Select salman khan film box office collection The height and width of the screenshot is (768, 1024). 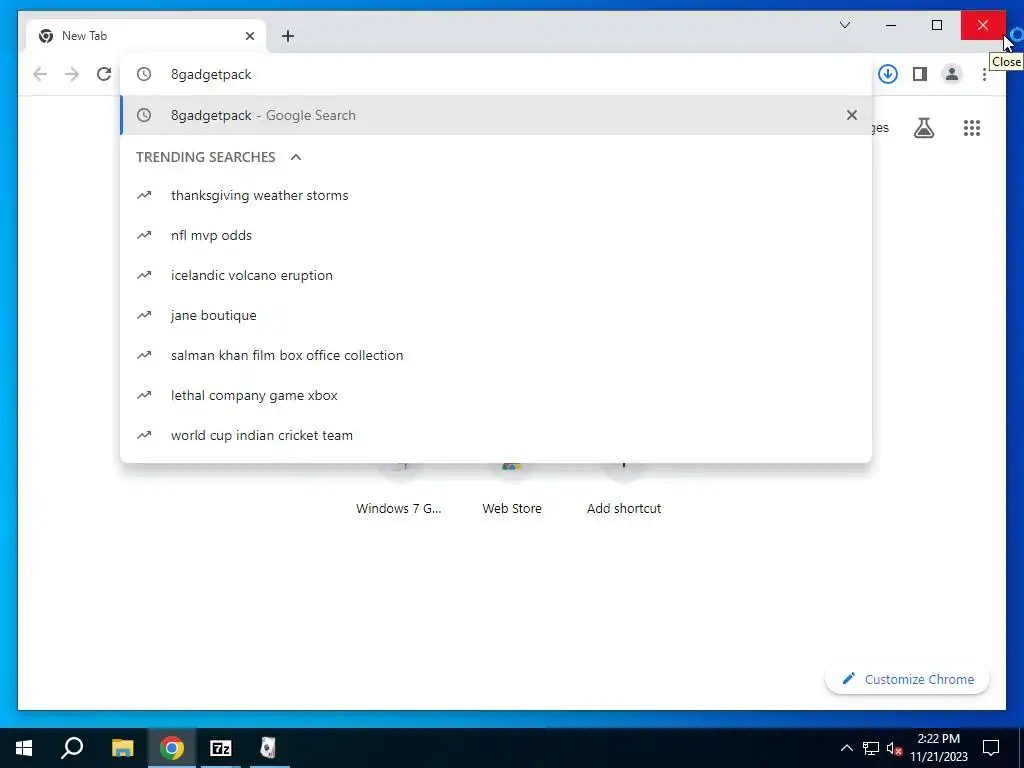496,355
